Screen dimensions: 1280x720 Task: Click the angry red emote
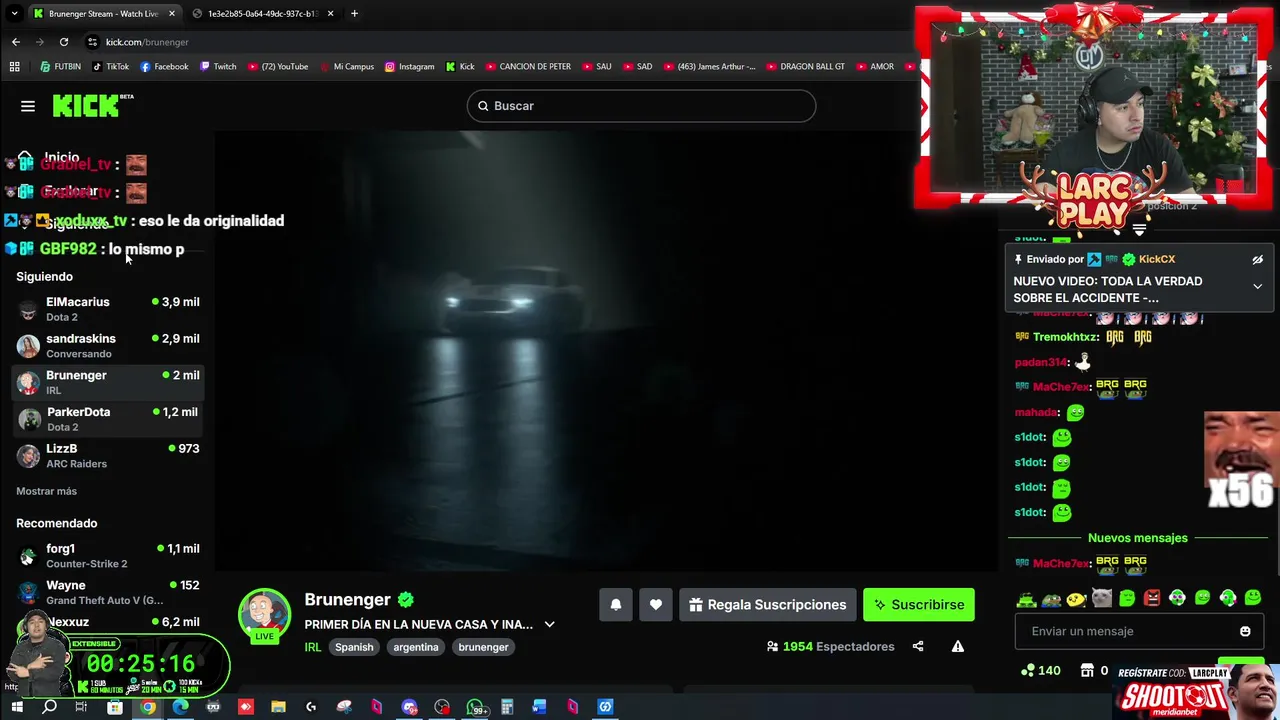(1152, 599)
